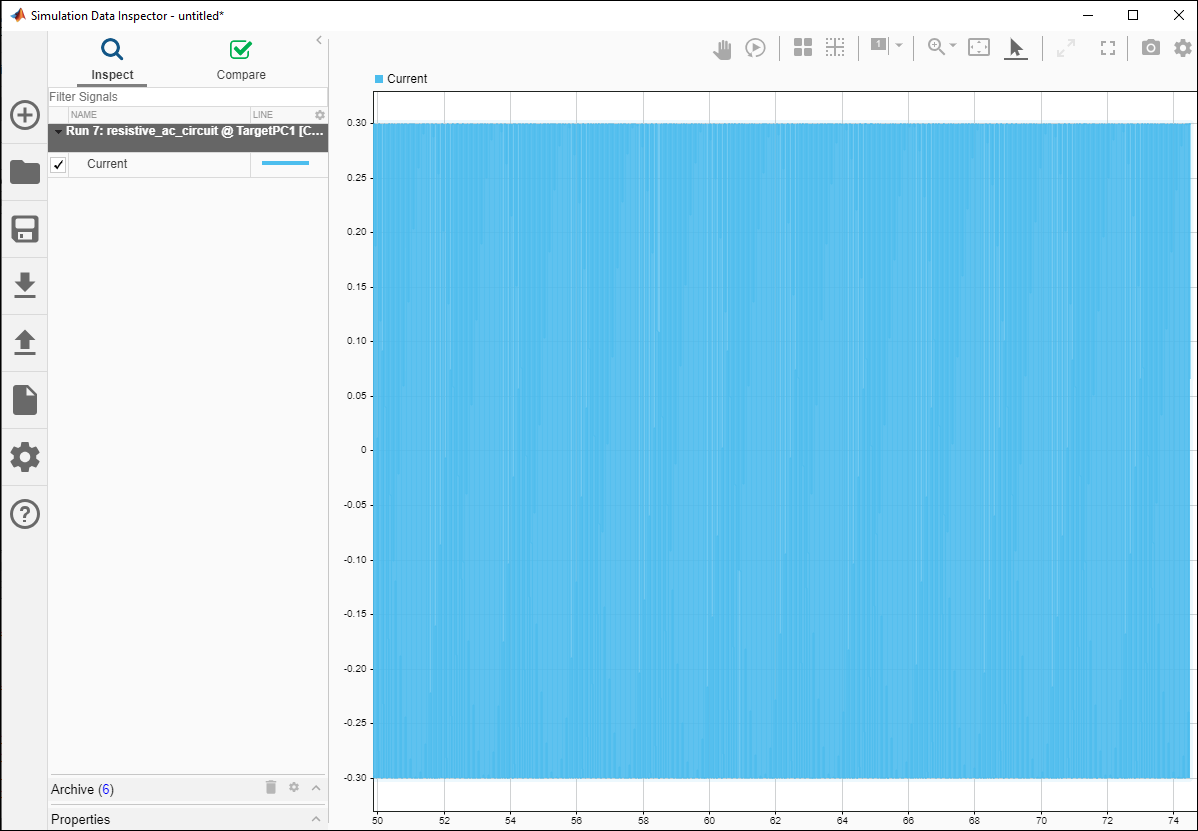Click the Fit-to-View icon
1198x831 pixels.
(x=978, y=47)
